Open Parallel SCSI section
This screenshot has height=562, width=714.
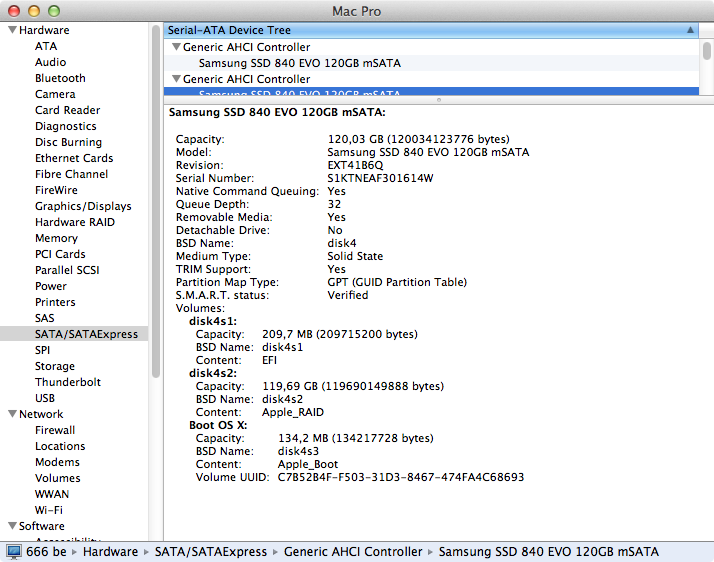(x=67, y=270)
